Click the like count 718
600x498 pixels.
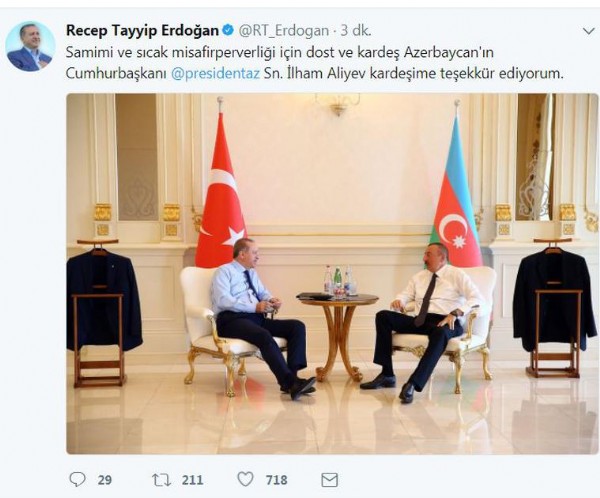277,480
